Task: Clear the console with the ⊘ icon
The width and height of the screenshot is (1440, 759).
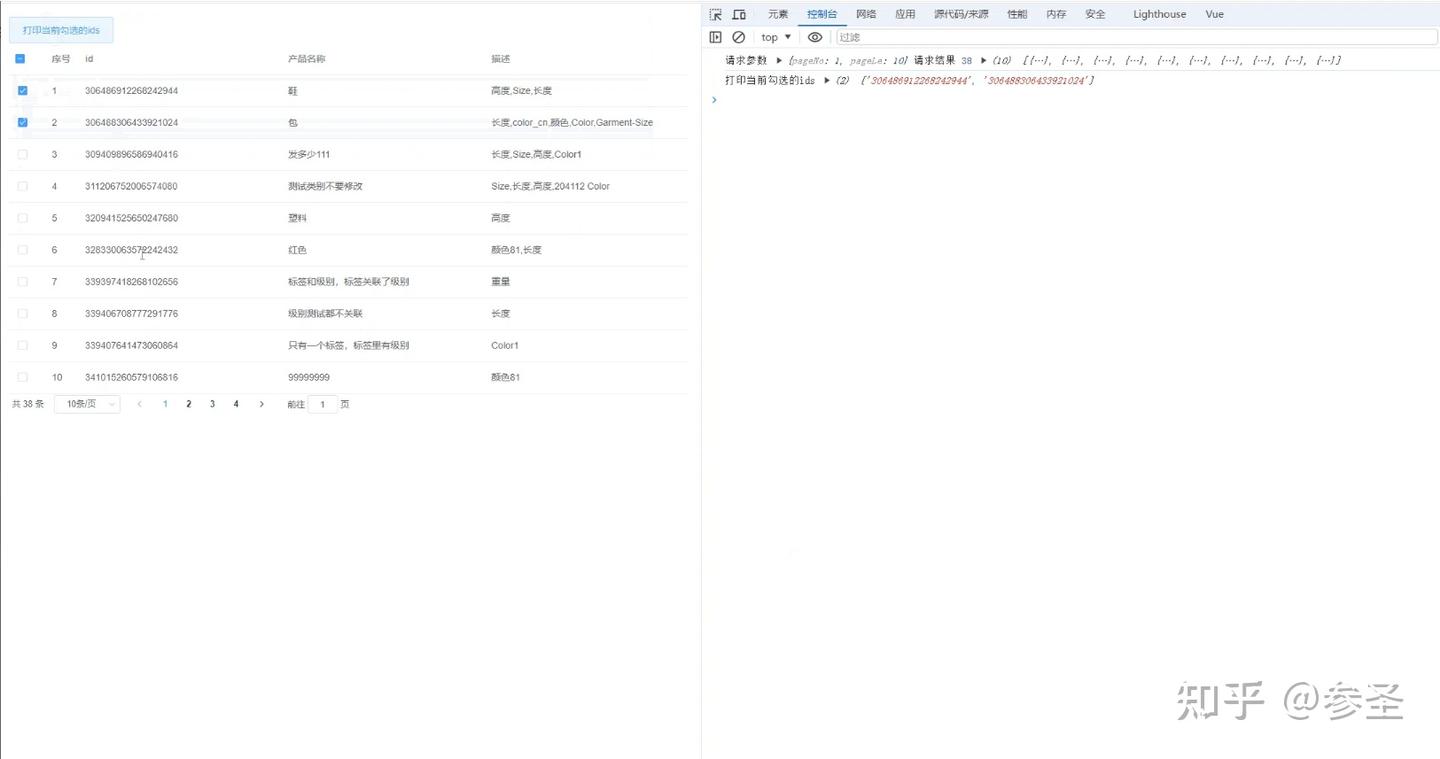Action: coord(740,37)
